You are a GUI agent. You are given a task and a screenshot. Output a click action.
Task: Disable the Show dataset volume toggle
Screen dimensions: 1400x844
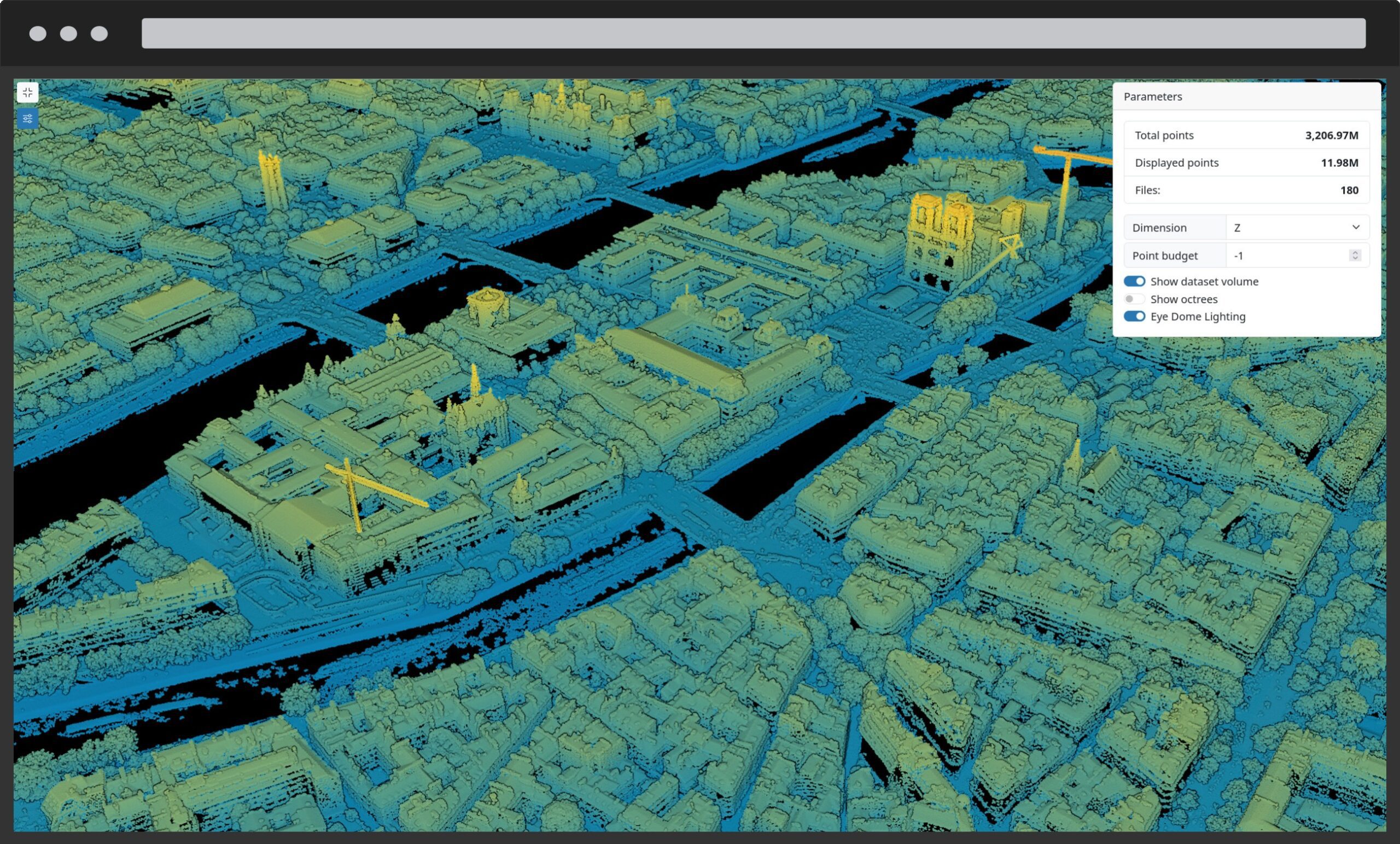(x=1134, y=281)
